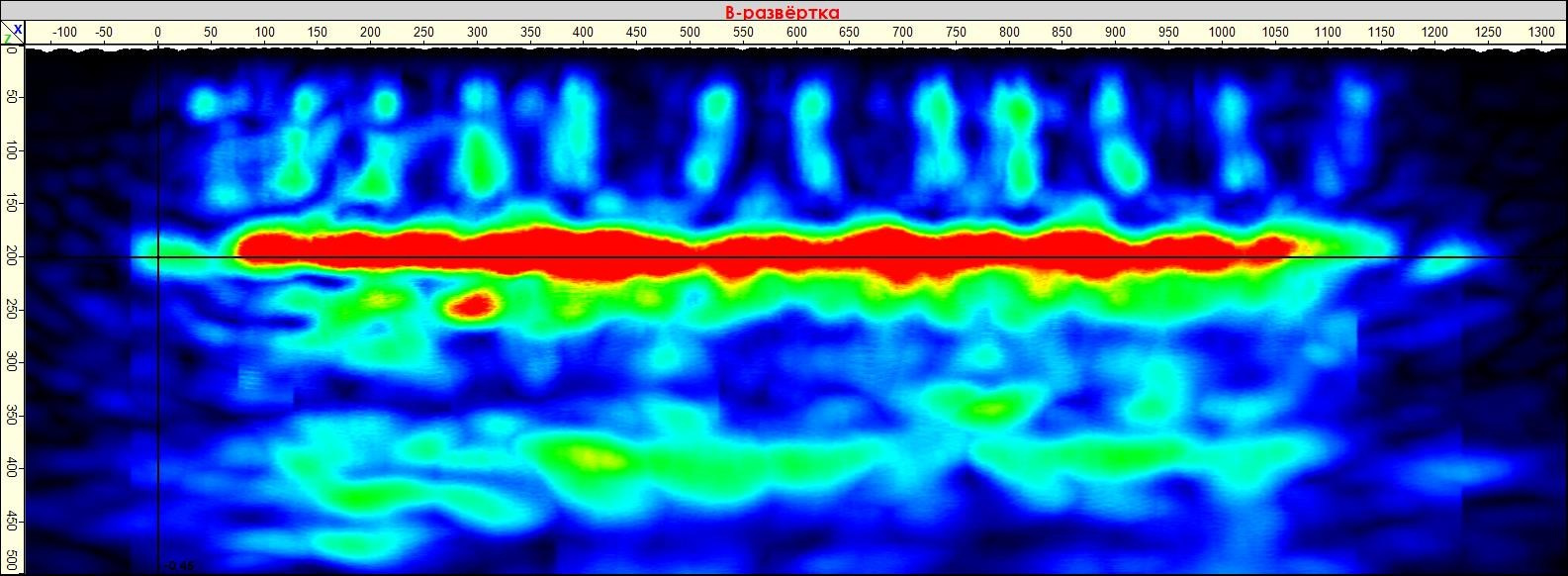Click the -0.45 cursor value label
This screenshot has height=576, width=1568.
coord(179,566)
